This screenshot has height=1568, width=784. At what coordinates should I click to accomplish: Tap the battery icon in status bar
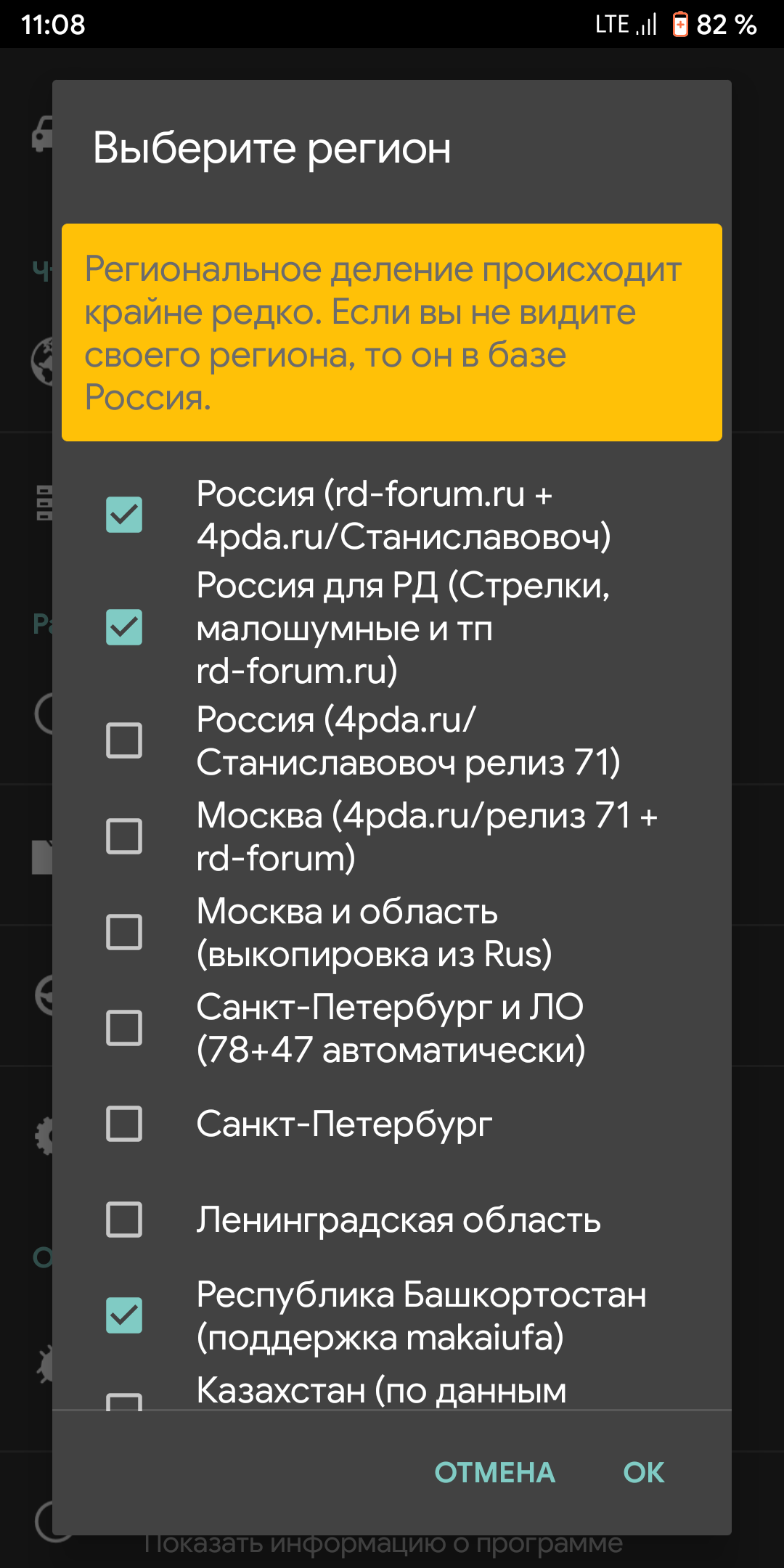tap(680, 25)
